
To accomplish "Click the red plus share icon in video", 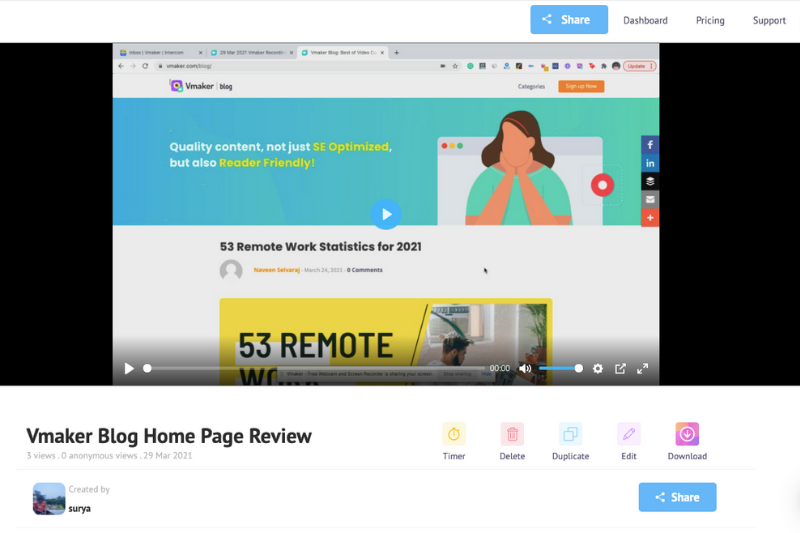I will pyautogui.click(x=650, y=218).
